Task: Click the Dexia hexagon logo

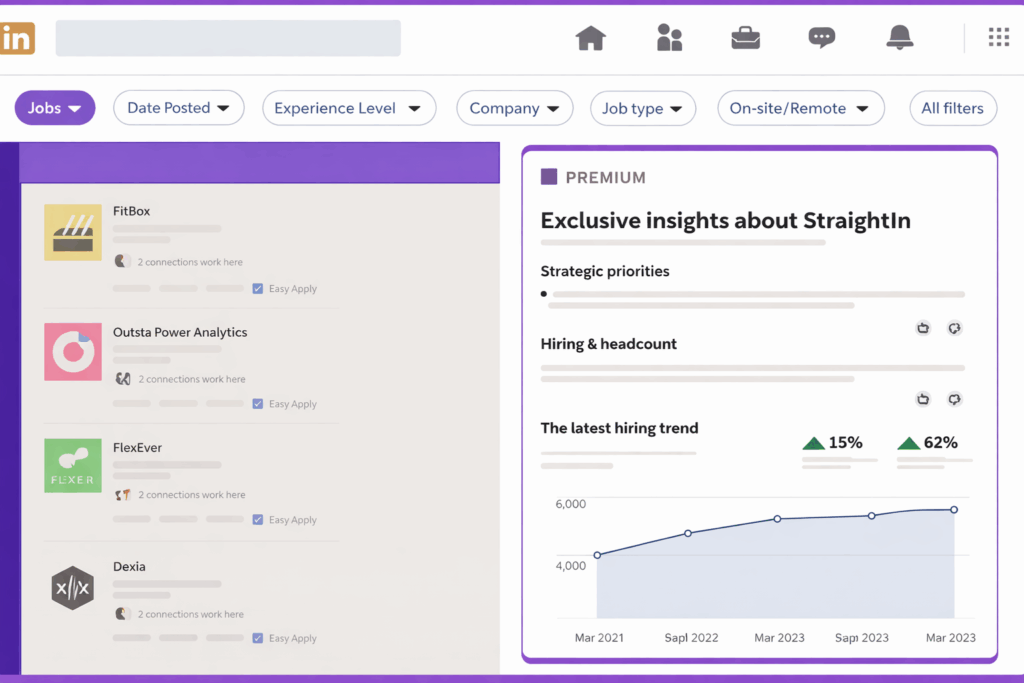Action: [x=72, y=588]
